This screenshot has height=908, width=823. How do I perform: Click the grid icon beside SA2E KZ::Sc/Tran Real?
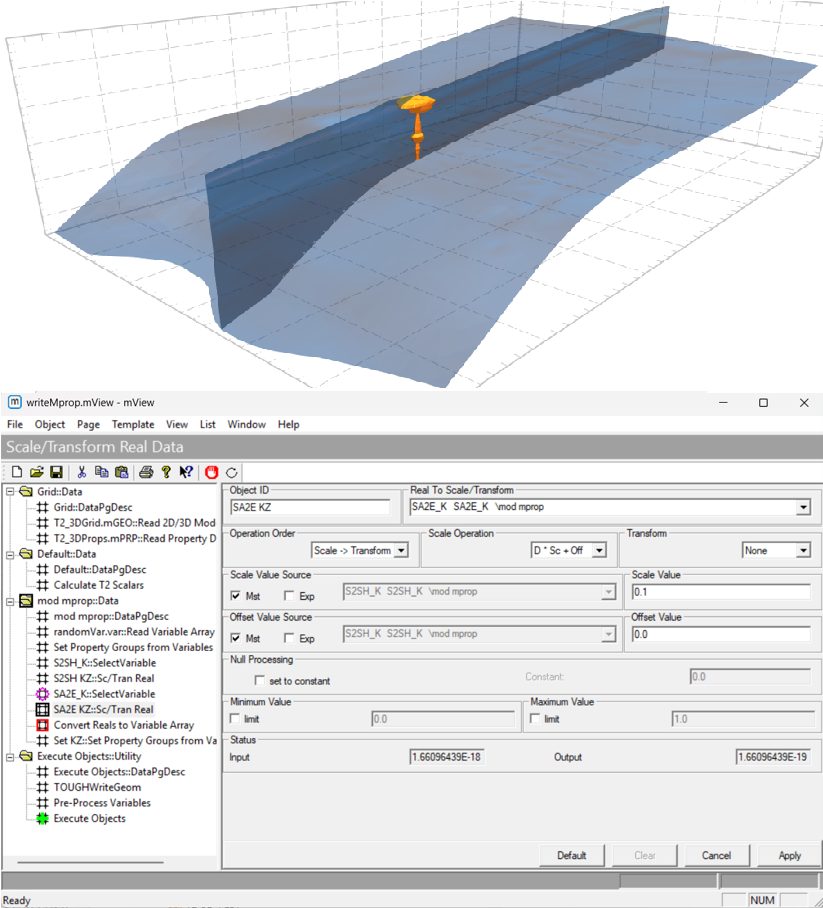pyautogui.click(x=42, y=709)
